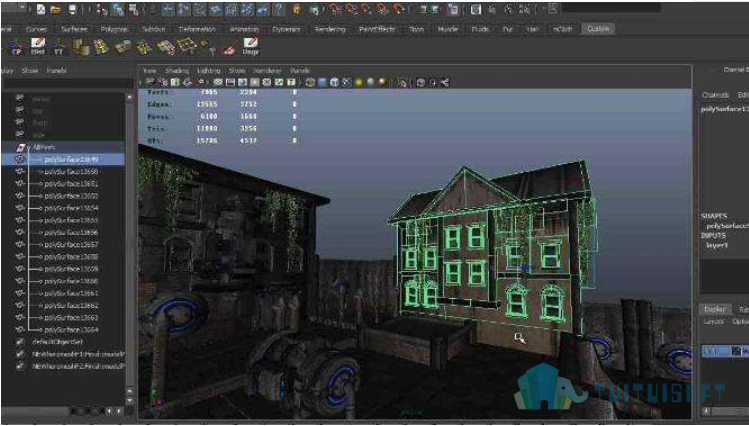Select polySurface13649 in the outliner
The width and height of the screenshot is (749, 426).
[x=71, y=160]
